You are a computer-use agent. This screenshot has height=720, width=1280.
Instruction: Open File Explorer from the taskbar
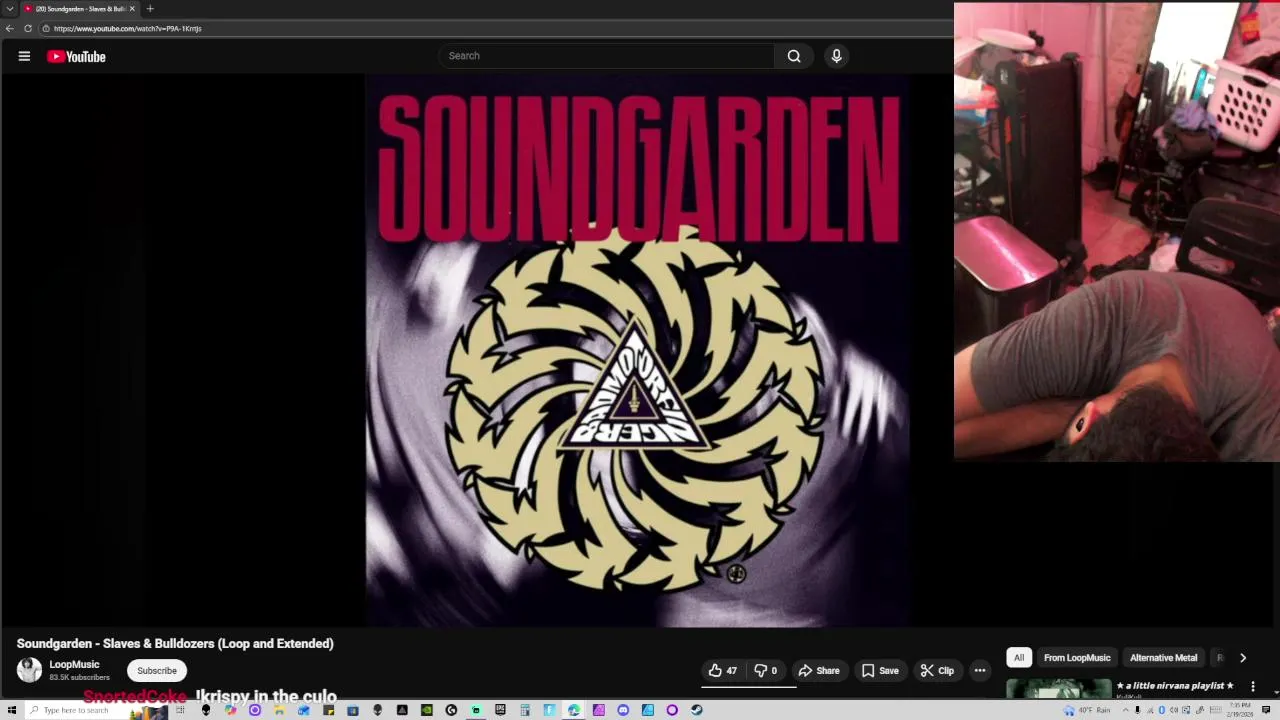point(278,710)
